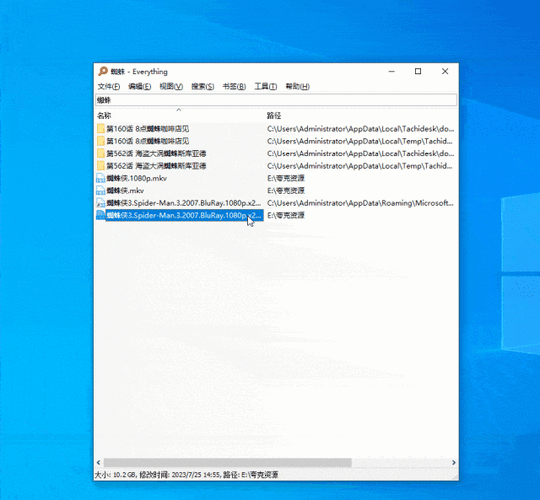Click E:\夸克资源 path of highlighted 蜘蛛侠3 row

286,215
